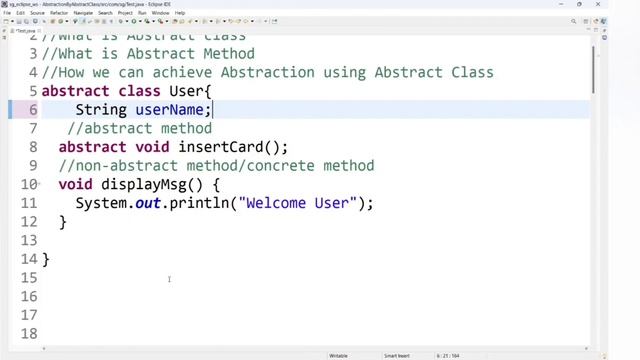
Task: Select the Test.java editor tab
Action: (25, 31)
